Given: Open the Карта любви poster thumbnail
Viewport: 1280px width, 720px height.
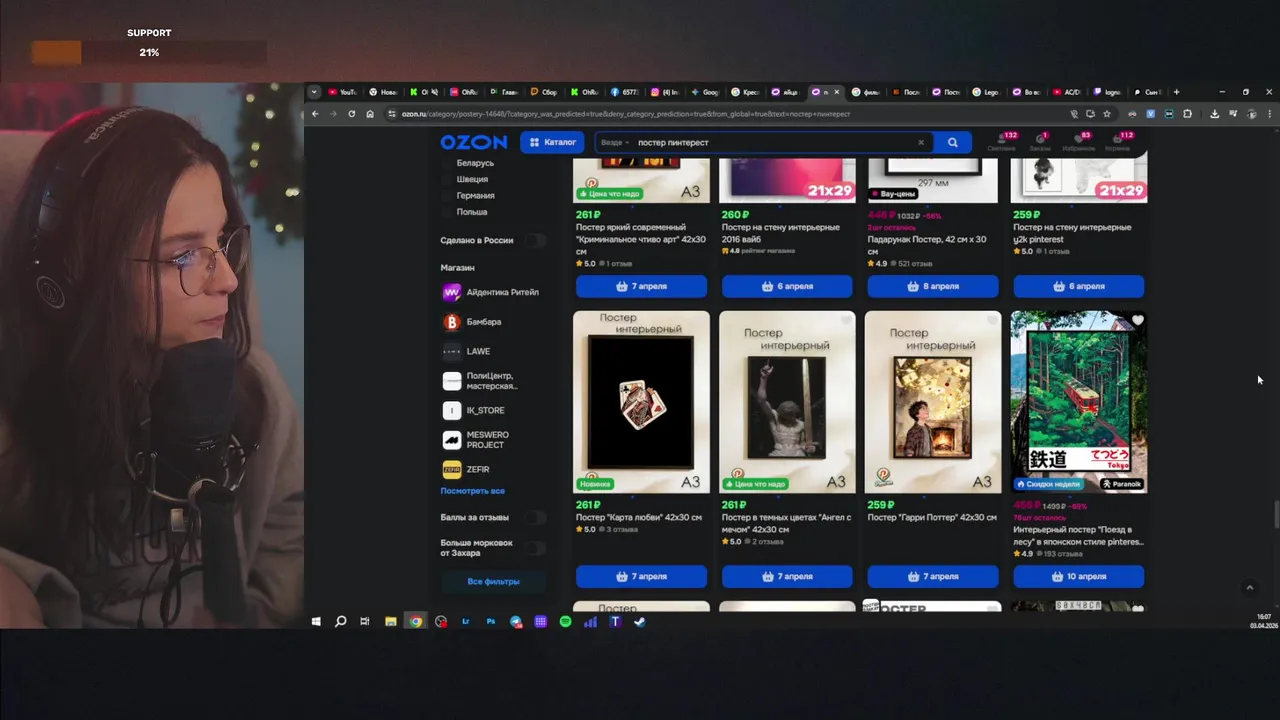Looking at the screenshot, I should point(641,402).
